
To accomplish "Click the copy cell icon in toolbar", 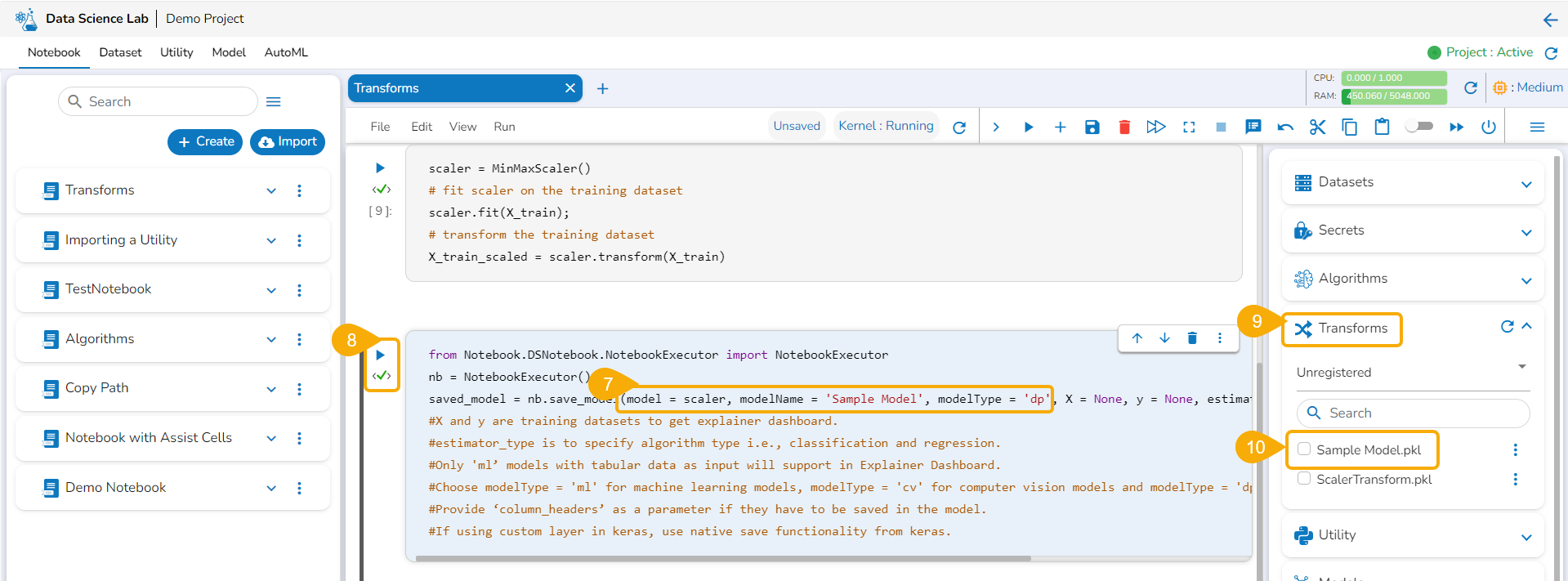I will (x=1349, y=127).
